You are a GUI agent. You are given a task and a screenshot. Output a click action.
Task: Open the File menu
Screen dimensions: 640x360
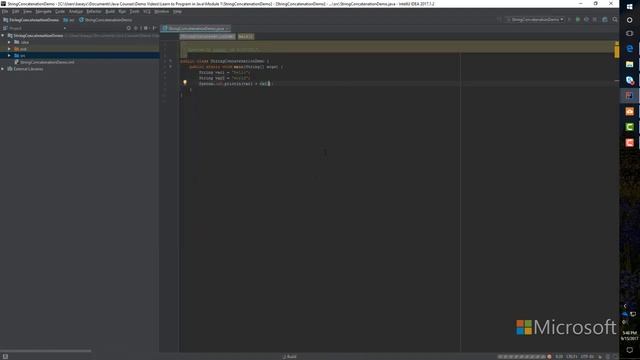click(5, 11)
